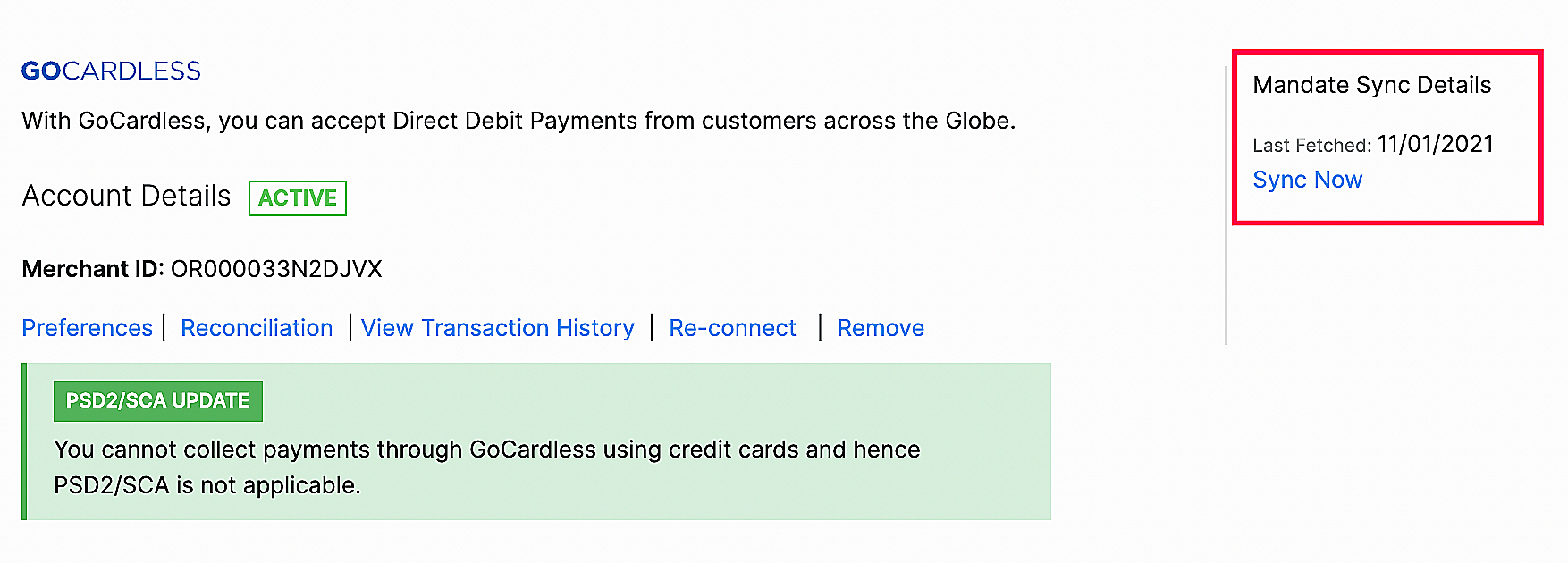Open View Transaction History
Image resolution: width=1568 pixels, height=563 pixels.
click(x=498, y=328)
